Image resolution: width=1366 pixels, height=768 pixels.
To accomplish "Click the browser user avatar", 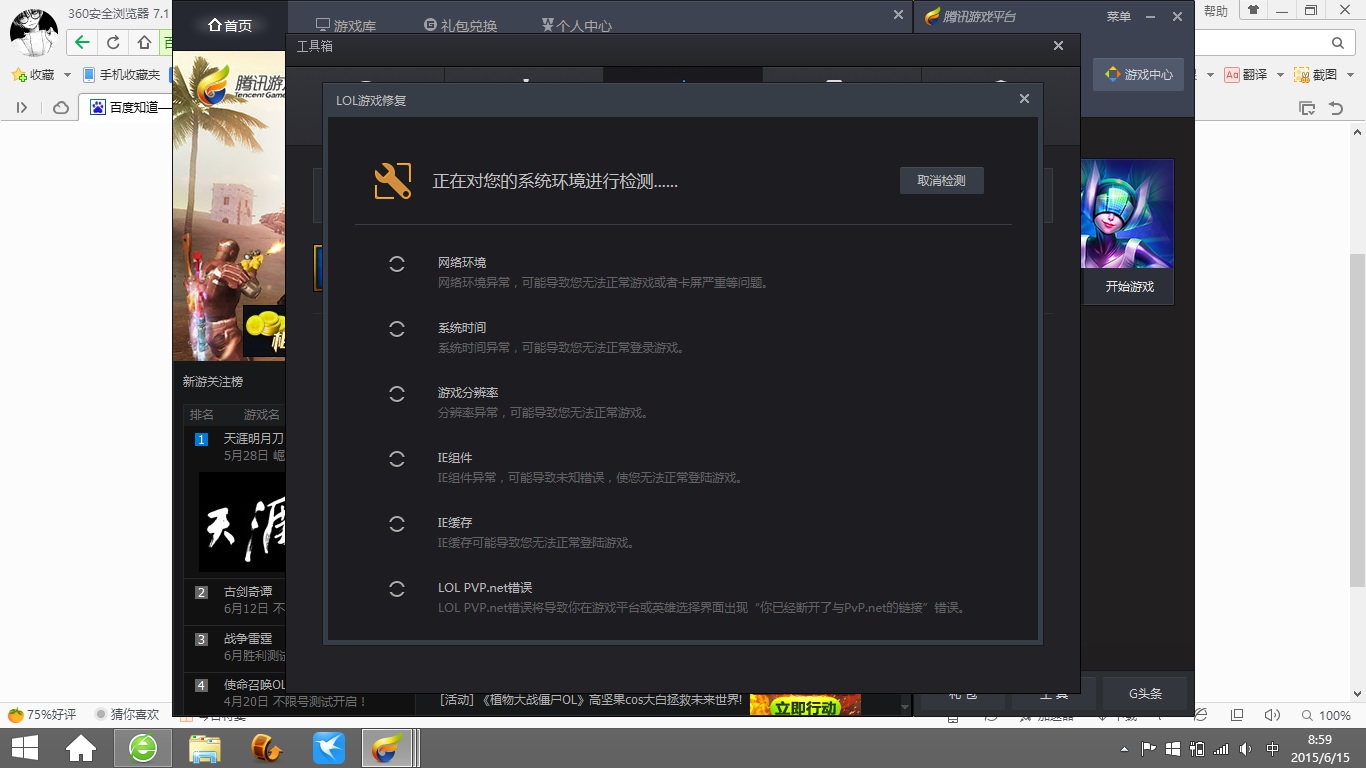I will tap(34, 31).
